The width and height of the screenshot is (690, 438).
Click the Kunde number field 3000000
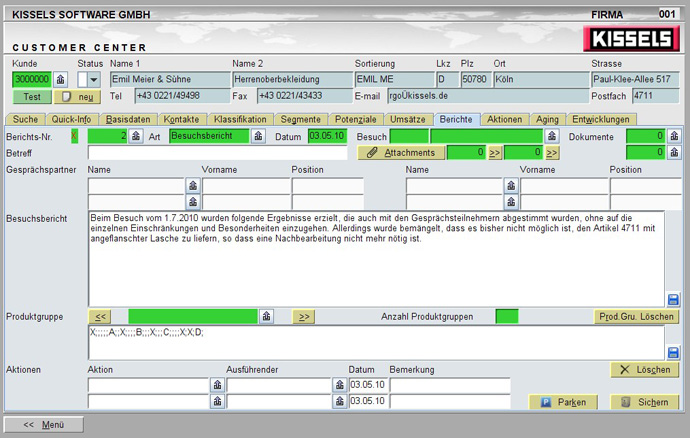[32, 80]
